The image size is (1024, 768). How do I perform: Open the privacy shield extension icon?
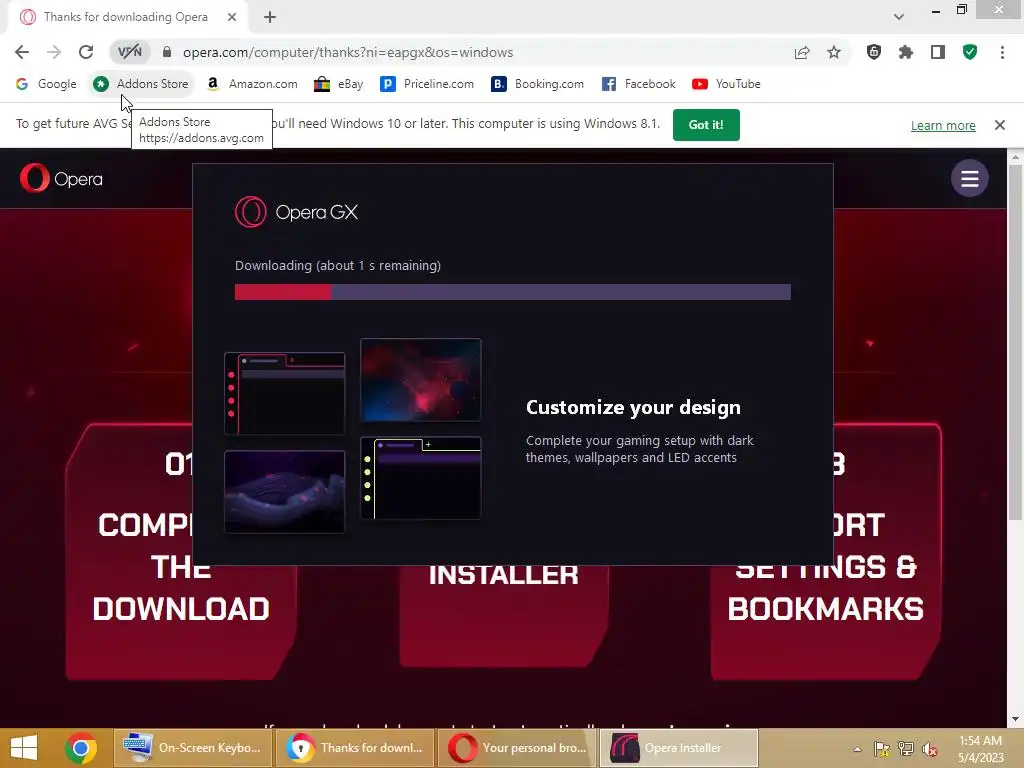(x=874, y=52)
